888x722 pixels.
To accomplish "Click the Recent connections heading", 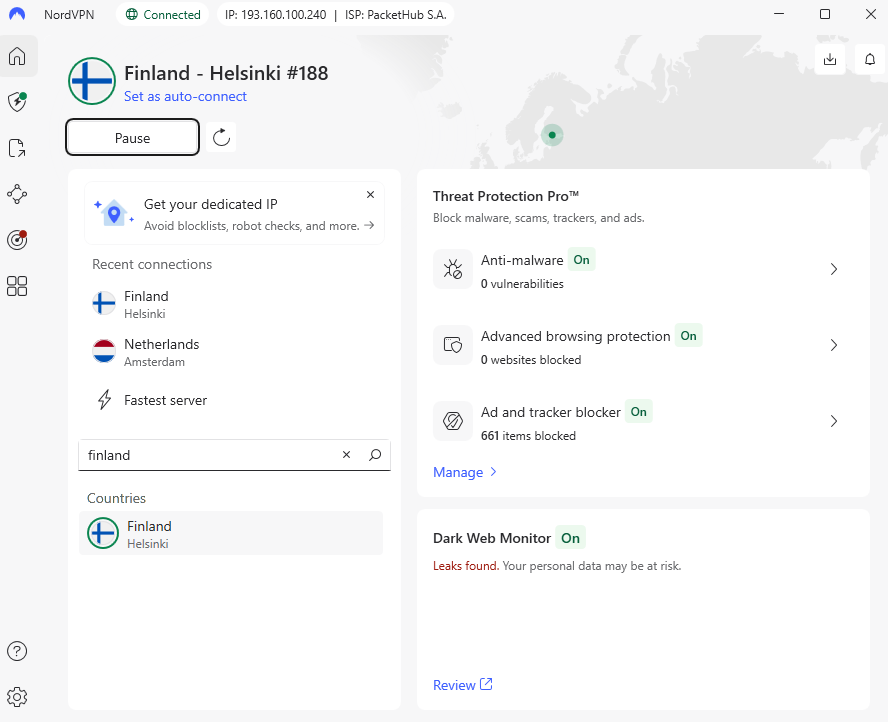I will click(152, 264).
